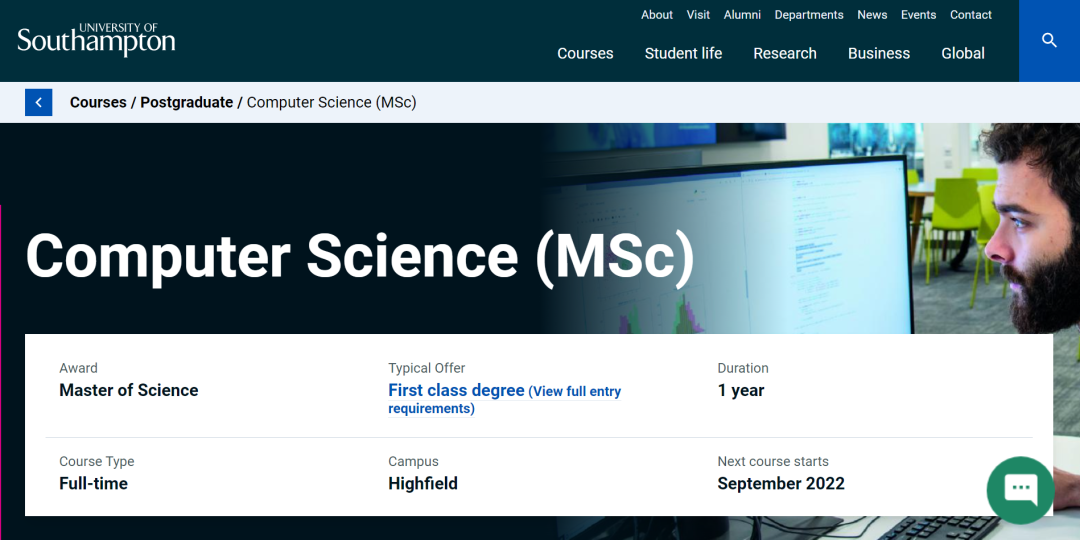
Task: Open the Student life menu
Action: pos(683,54)
